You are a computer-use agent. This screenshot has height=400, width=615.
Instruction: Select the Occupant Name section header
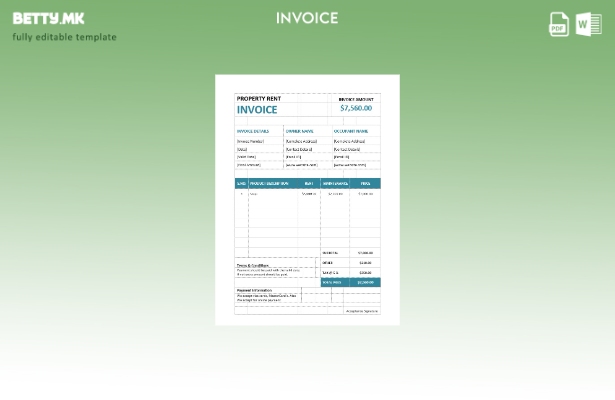351,131
